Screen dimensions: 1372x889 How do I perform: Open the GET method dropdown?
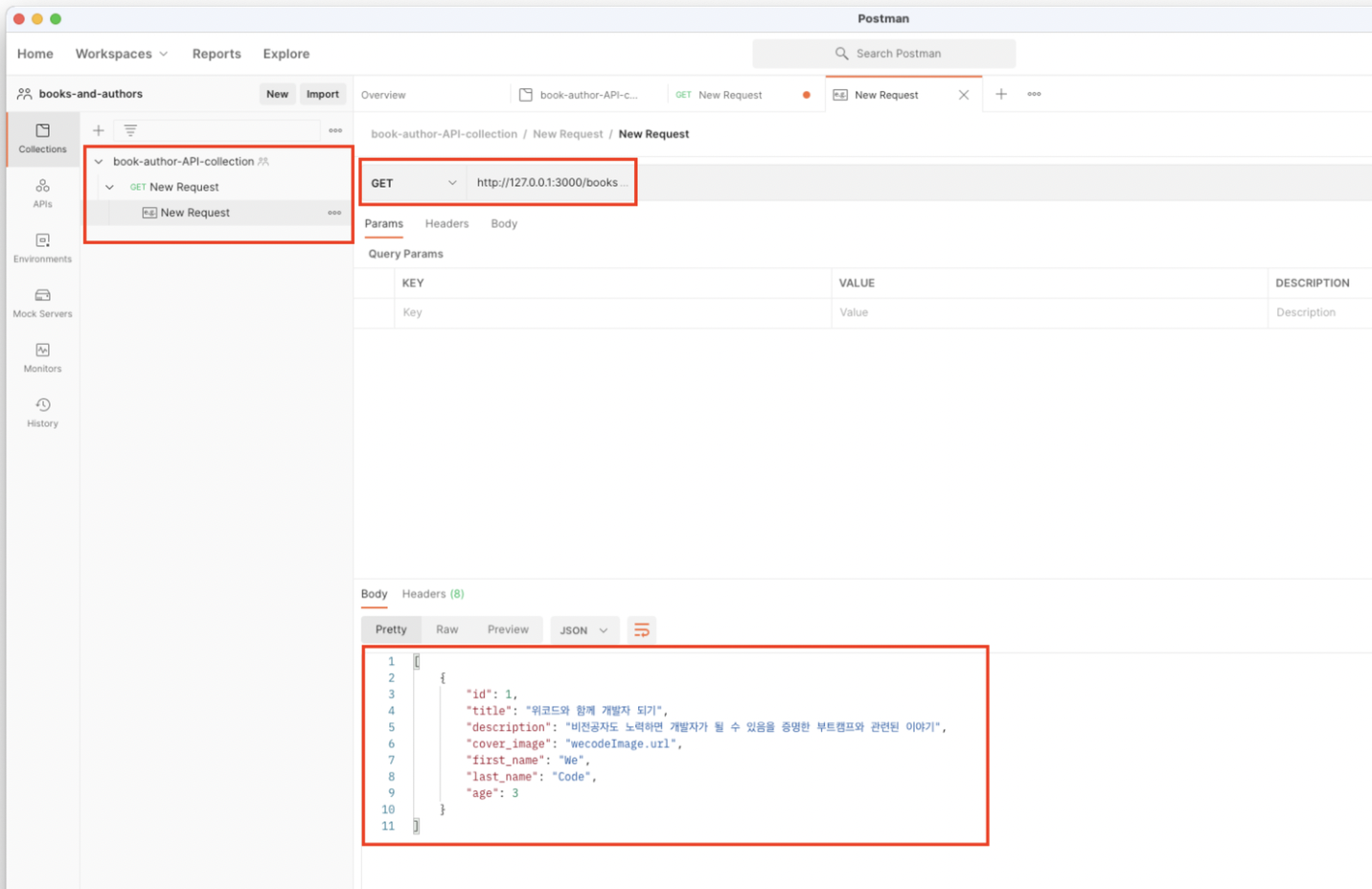coord(414,183)
